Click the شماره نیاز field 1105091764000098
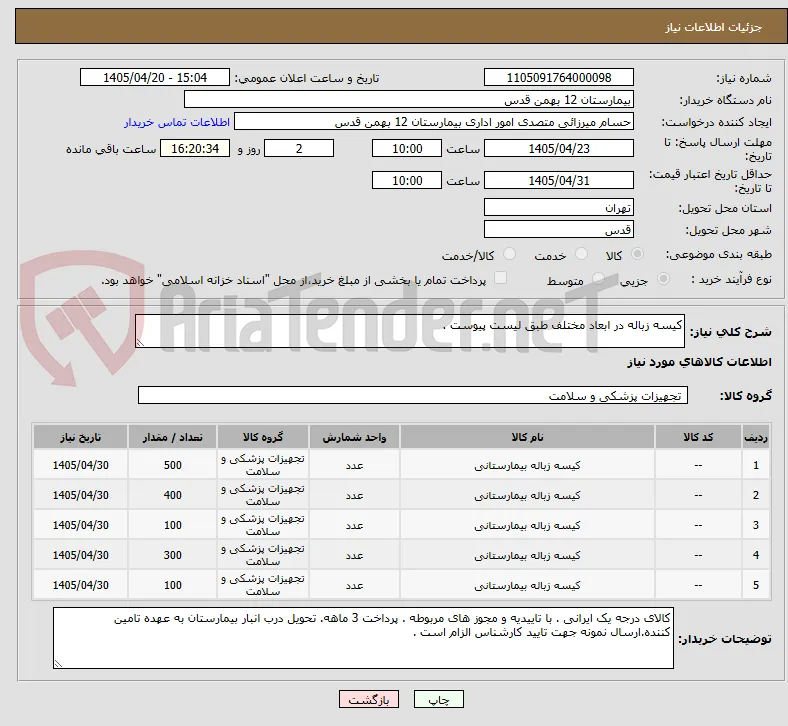 (x=558, y=77)
